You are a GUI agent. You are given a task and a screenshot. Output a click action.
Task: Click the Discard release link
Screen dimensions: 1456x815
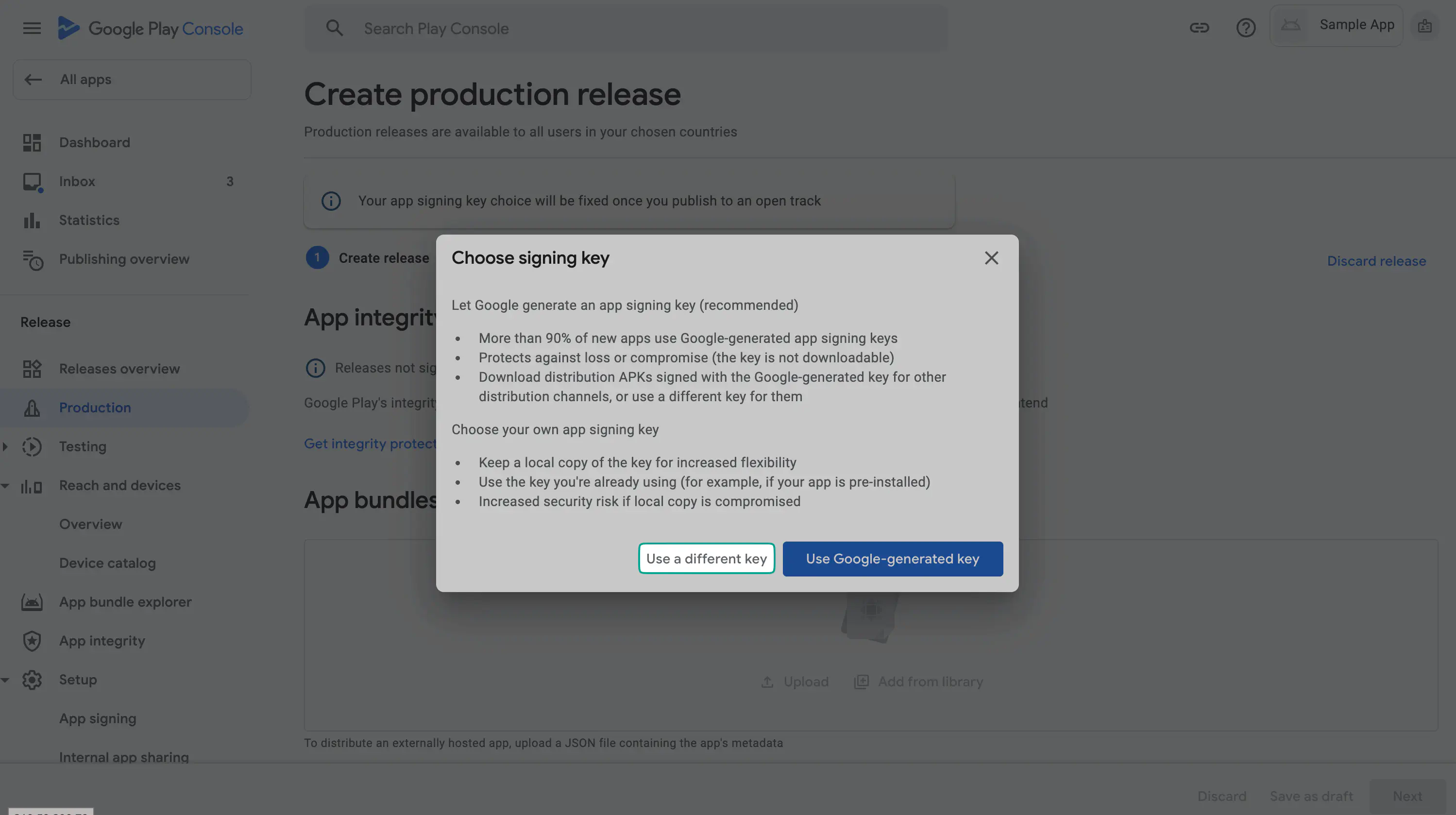(1376, 261)
